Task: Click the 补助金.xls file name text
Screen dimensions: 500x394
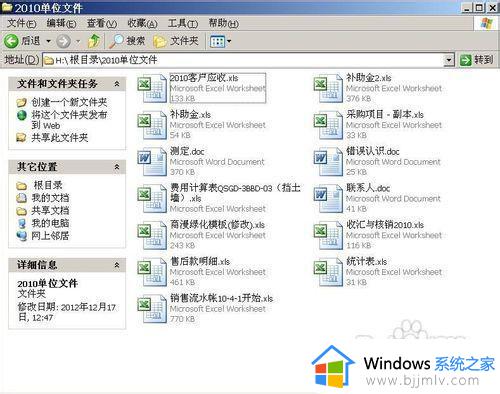Action: click(x=190, y=115)
